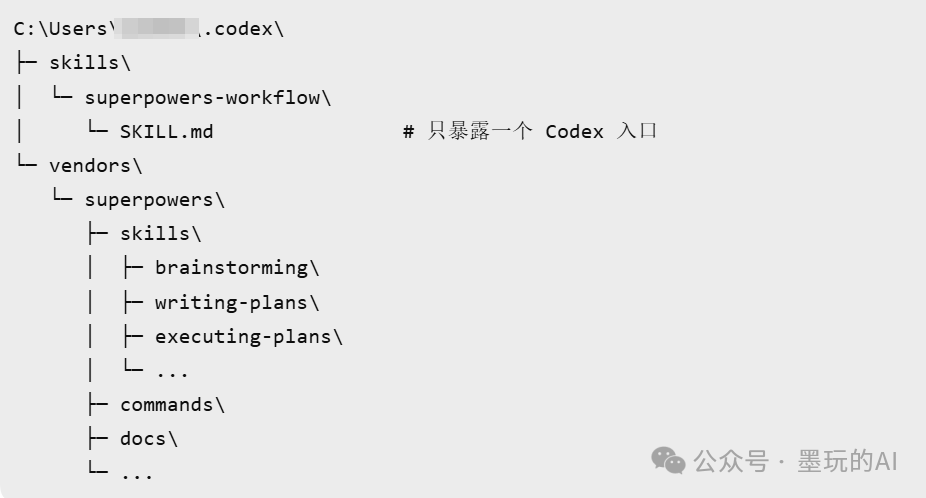Select the top-level skills\ folder
Screen dimensions: 926x498
(90, 62)
